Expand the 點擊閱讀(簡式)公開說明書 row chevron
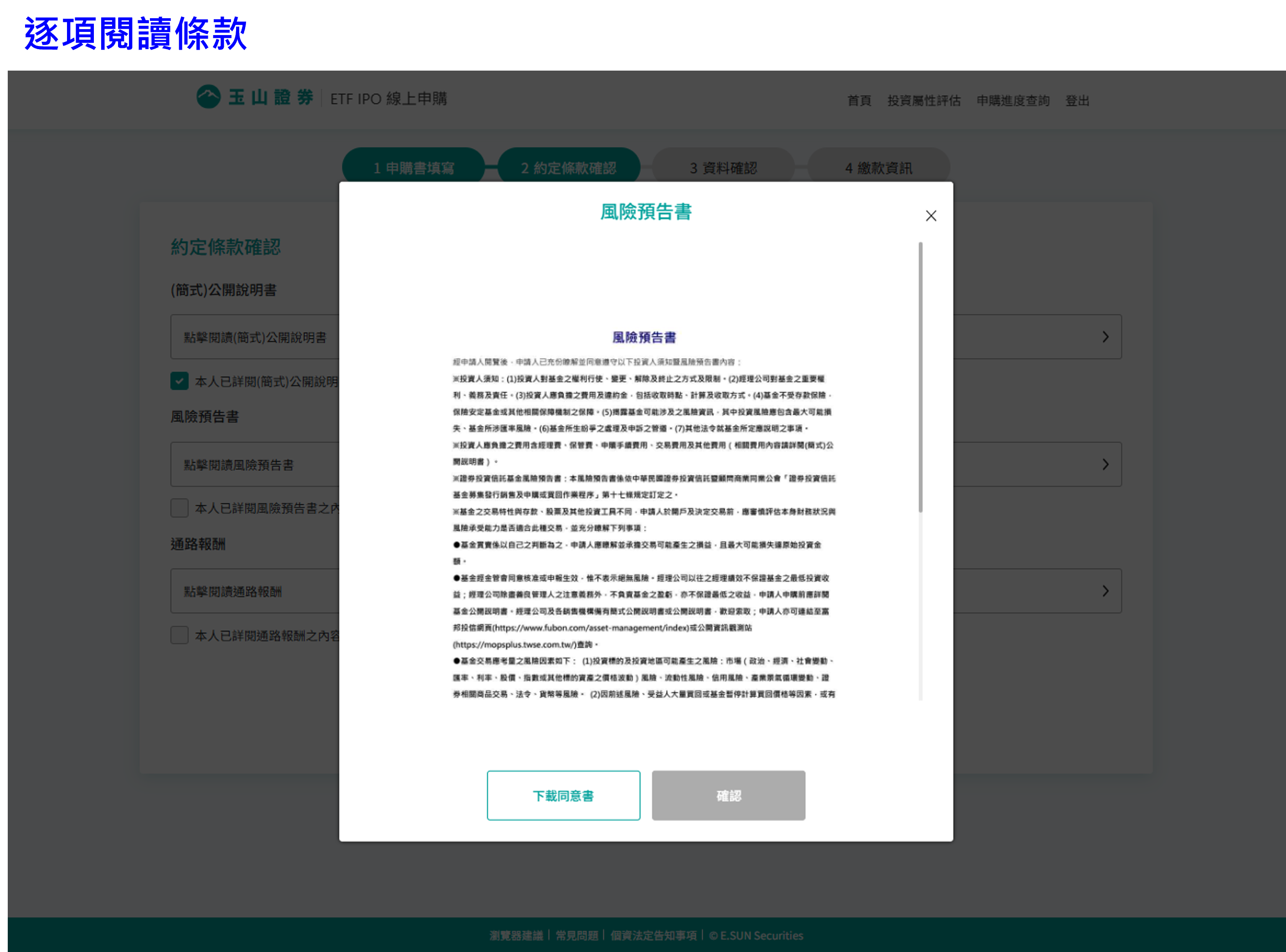Image resolution: width=1286 pixels, height=952 pixels. click(1105, 337)
